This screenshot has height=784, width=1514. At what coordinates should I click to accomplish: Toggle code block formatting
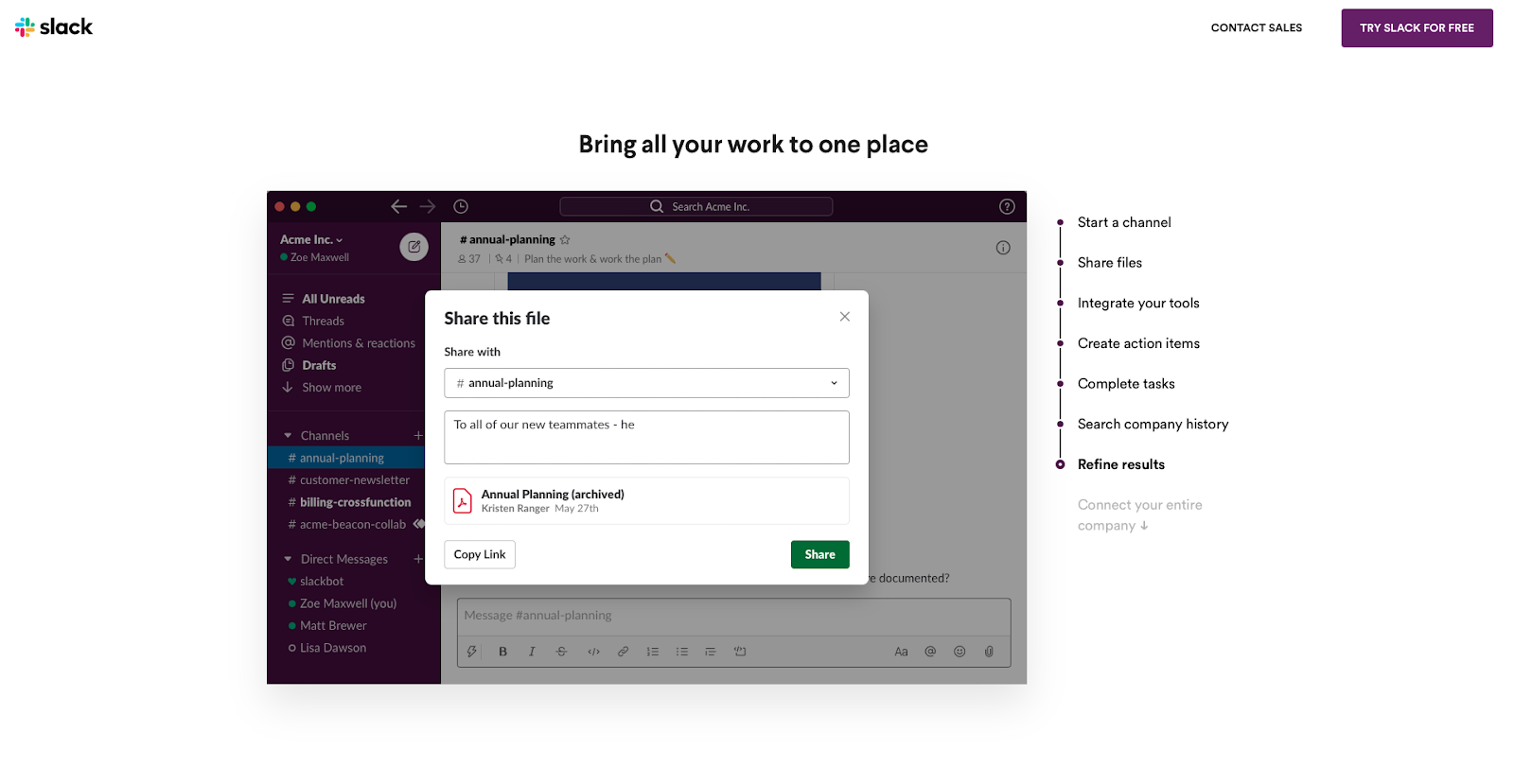(x=740, y=652)
